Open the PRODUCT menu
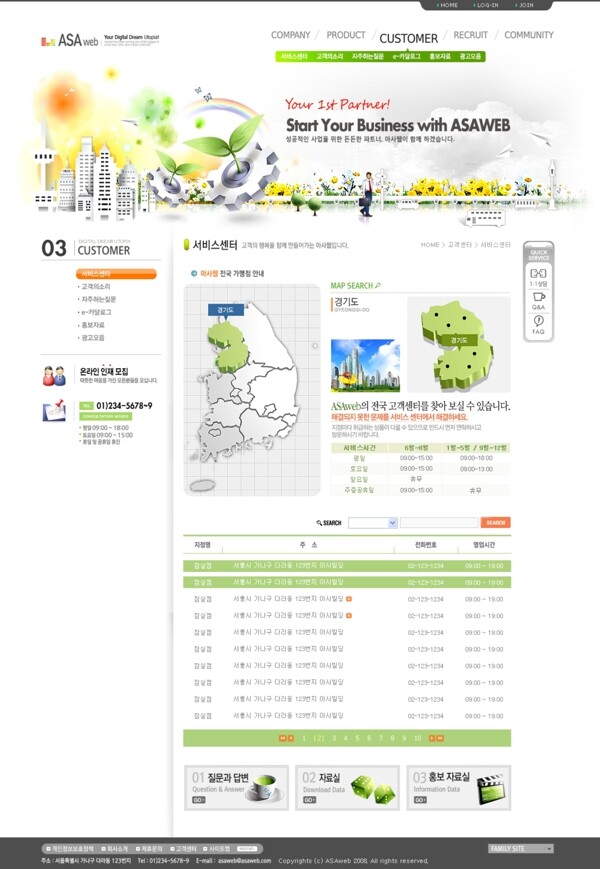Screen dimensions: 600x869 (x=346, y=35)
